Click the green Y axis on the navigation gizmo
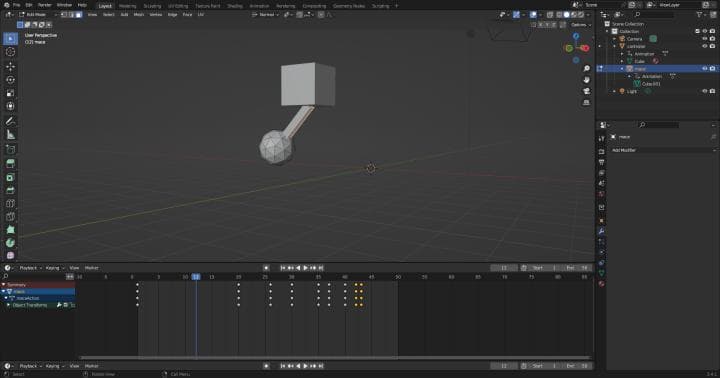This screenshot has height=378, width=720. pyautogui.click(x=569, y=48)
